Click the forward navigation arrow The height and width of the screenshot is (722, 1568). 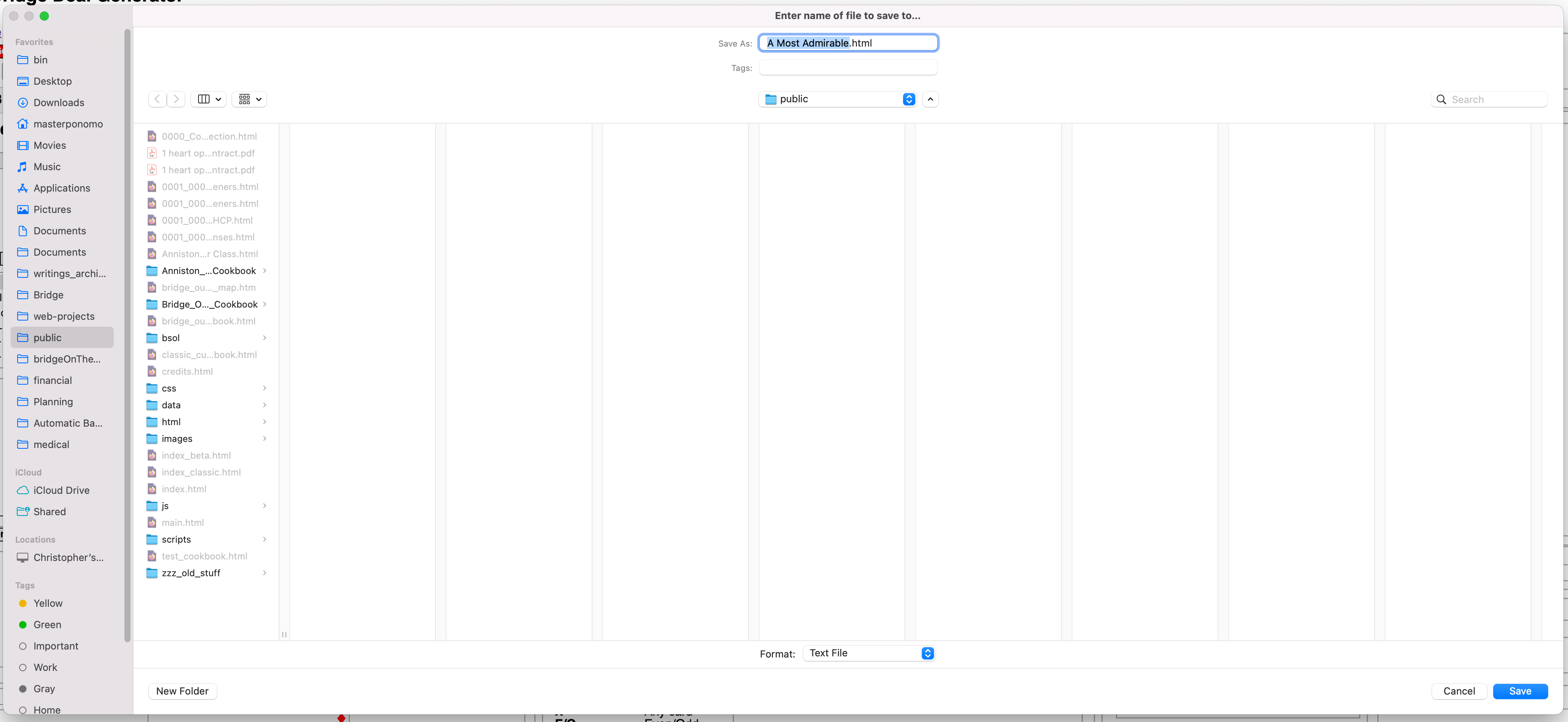coord(176,99)
